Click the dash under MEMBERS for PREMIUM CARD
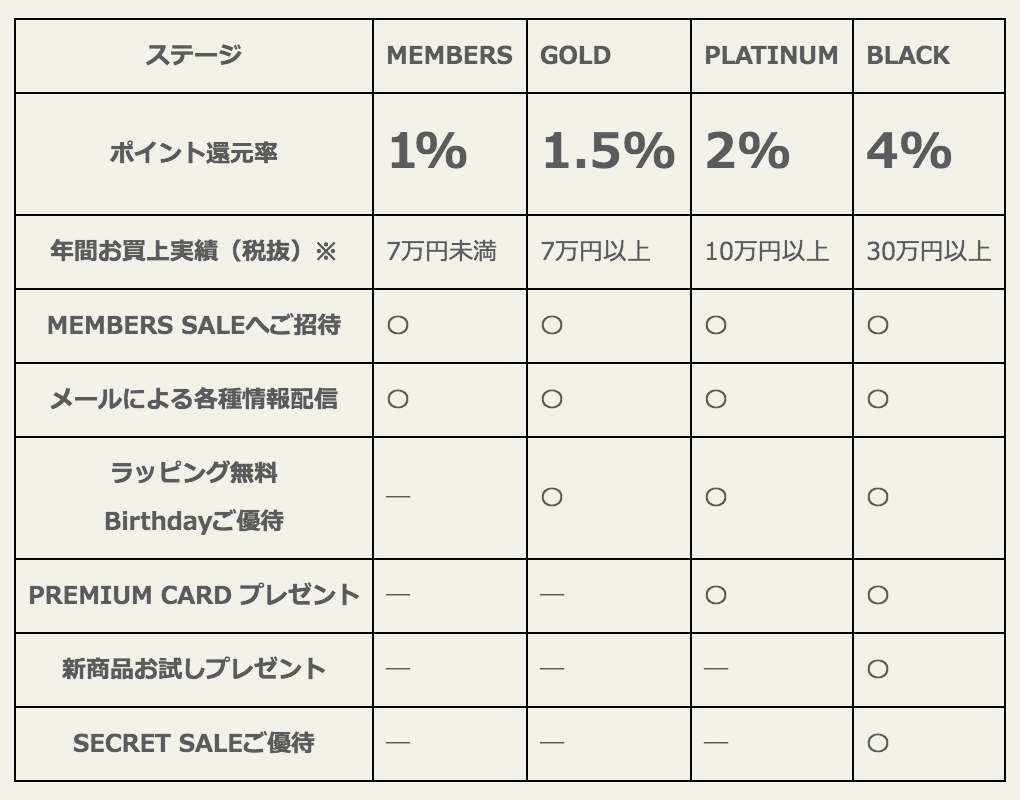The image size is (1020, 800). pos(398,594)
